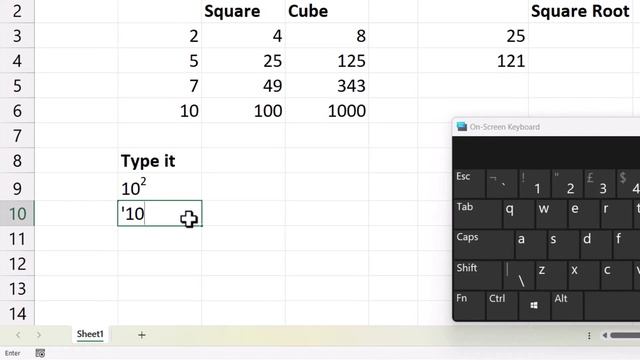
Task: Tap the backtick key on keyboard
Action: [502, 183]
